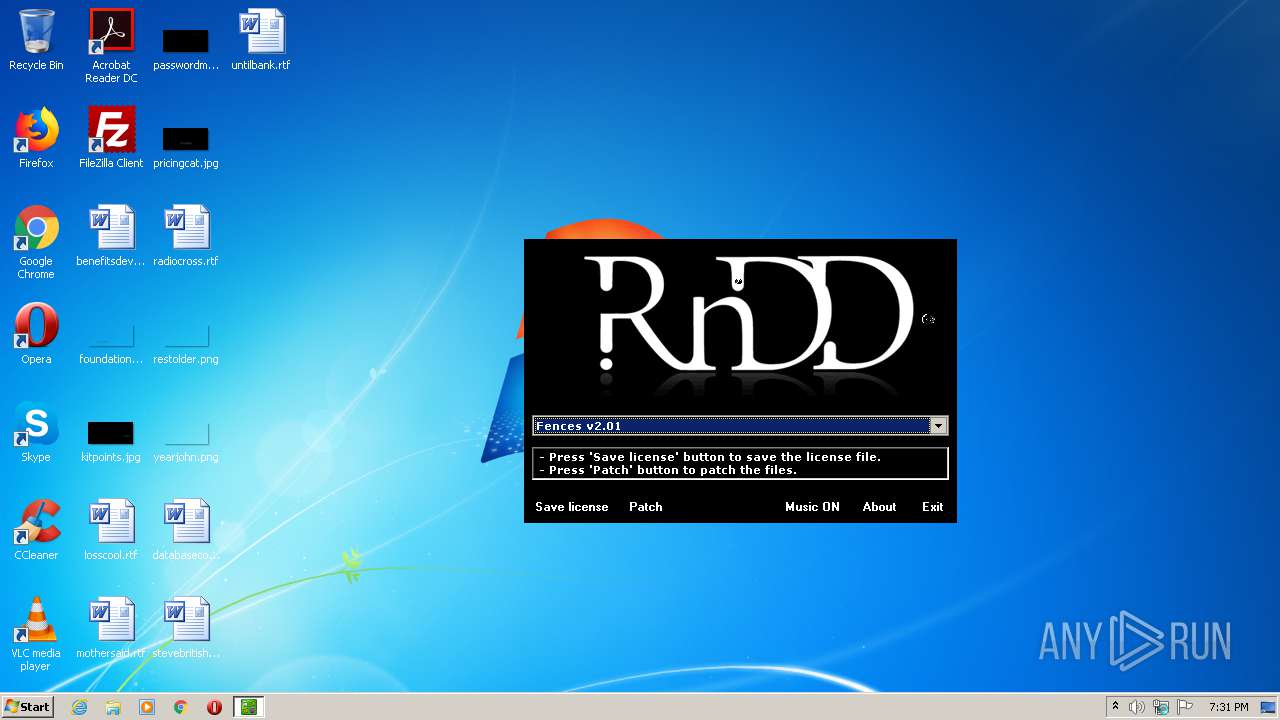
Task: Open Action Center flag icon
Action: (1186, 707)
